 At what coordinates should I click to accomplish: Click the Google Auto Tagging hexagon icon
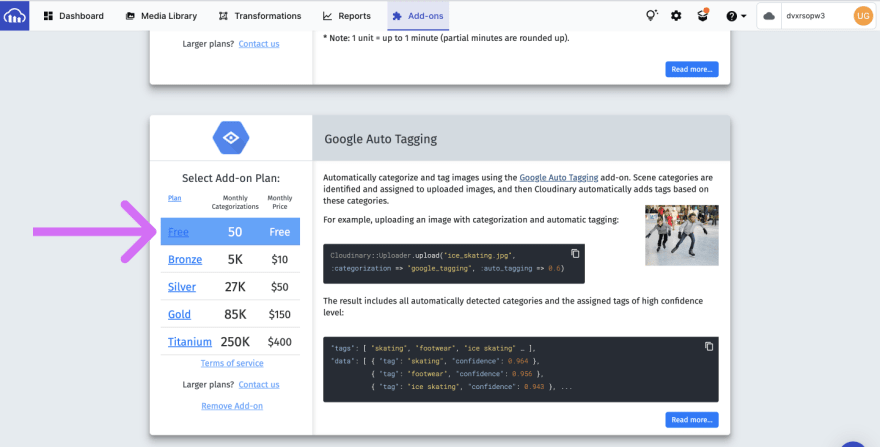tap(231, 138)
